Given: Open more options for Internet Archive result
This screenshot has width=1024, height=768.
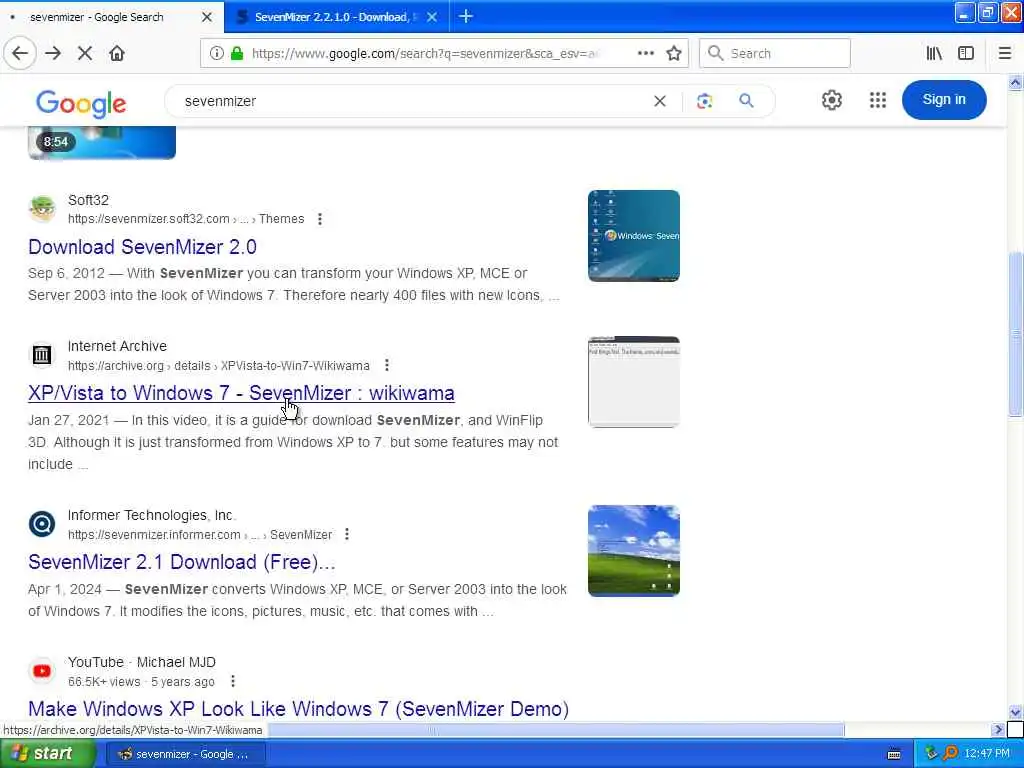Looking at the screenshot, I should 387,365.
